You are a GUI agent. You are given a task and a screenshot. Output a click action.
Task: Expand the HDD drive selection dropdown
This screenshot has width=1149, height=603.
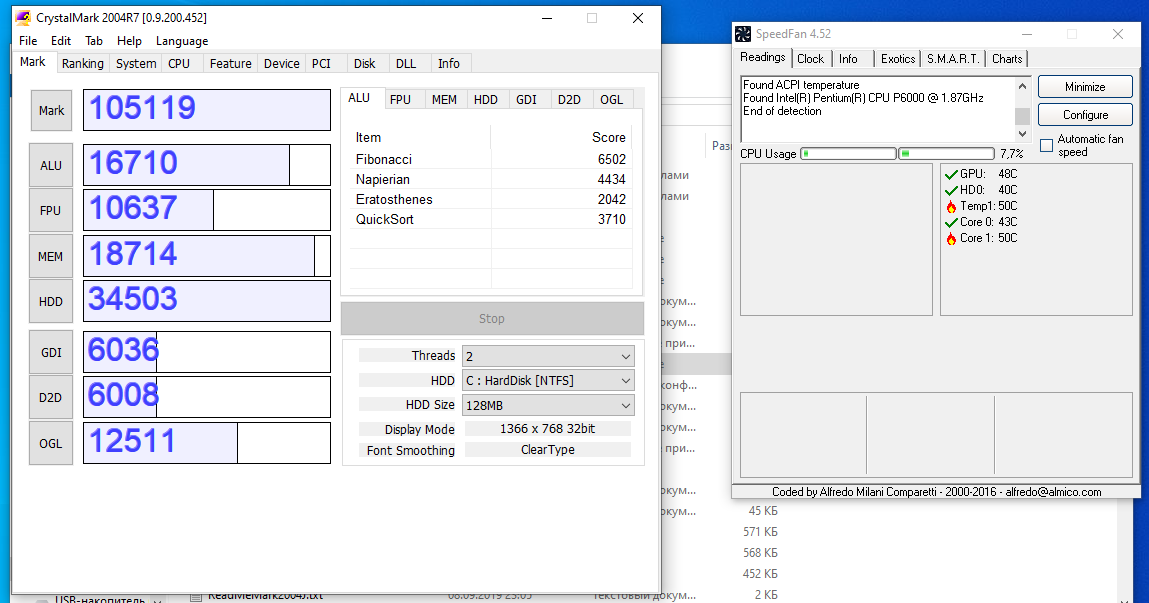(548, 380)
